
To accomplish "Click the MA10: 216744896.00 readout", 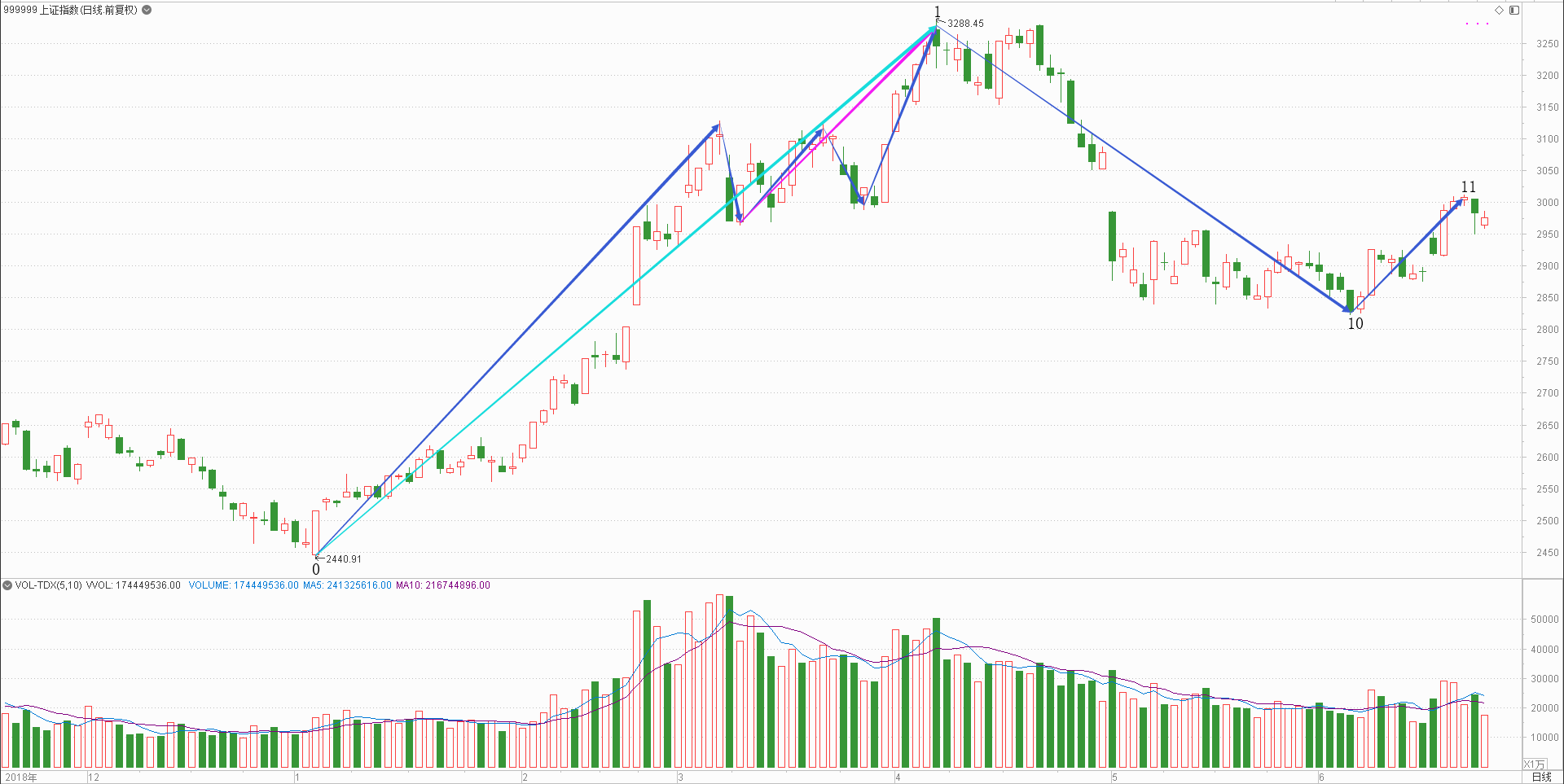I will click(x=443, y=585).
